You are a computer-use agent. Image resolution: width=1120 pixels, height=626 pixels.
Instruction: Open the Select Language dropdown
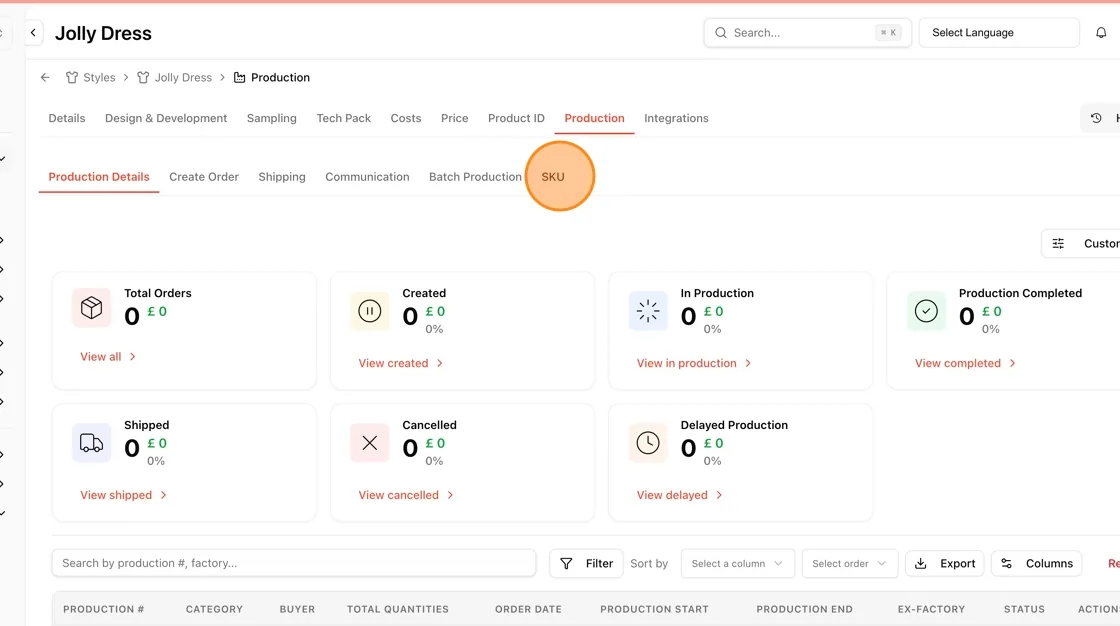(x=999, y=33)
